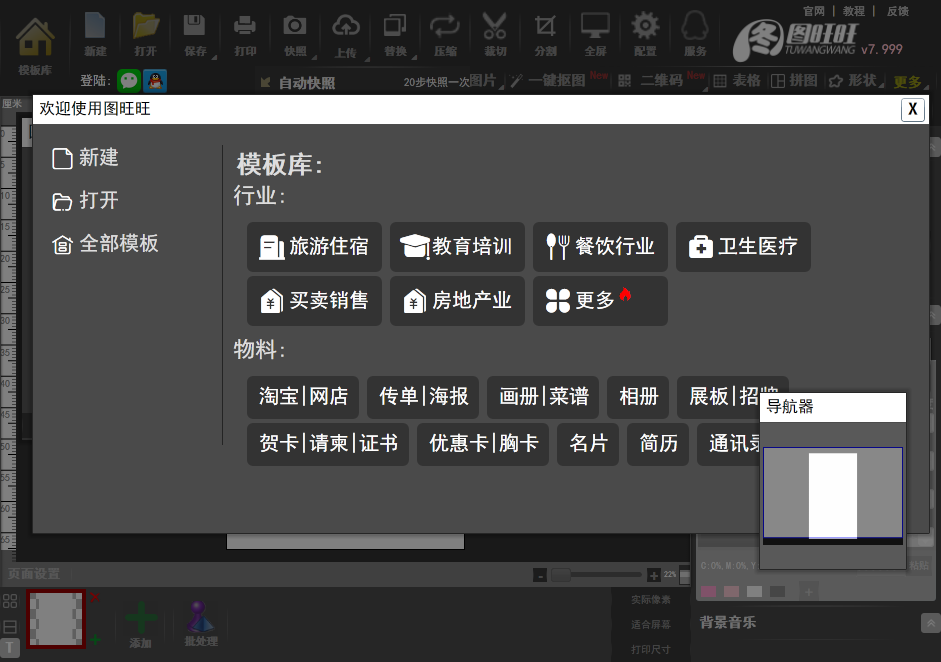Image resolution: width=941 pixels, height=662 pixels.
Task: Click the 二维码 tool
Action: pos(651,80)
